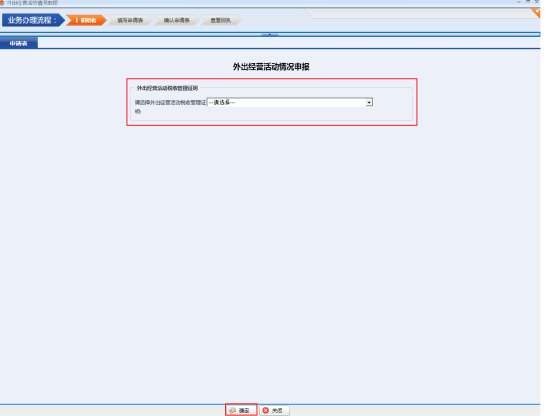The width and height of the screenshot is (554, 416).
Task: Open the 外出经营活动税收管理证明 dropdown list
Action: click(x=290, y=102)
